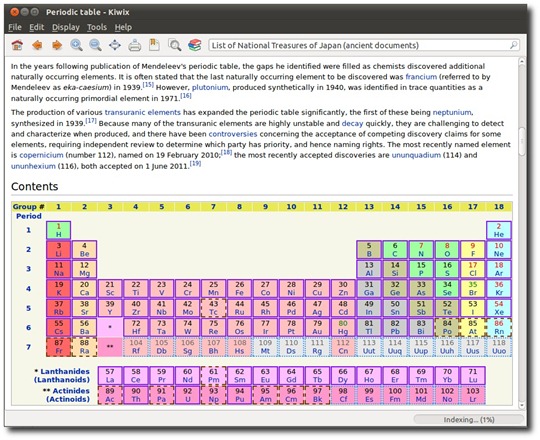Open the Tools menu

point(97,27)
